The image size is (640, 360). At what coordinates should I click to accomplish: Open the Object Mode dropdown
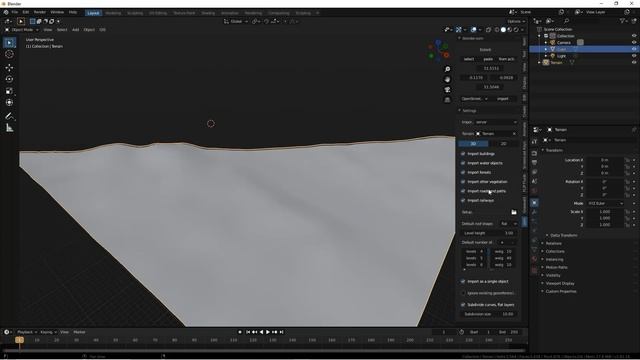22,30
